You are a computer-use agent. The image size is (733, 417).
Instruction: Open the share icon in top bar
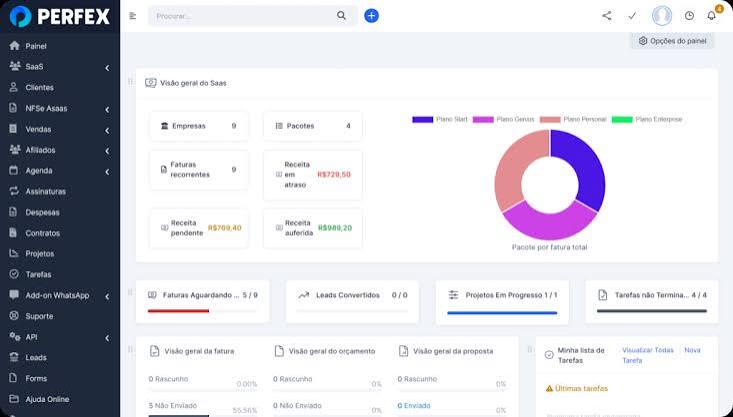point(606,16)
